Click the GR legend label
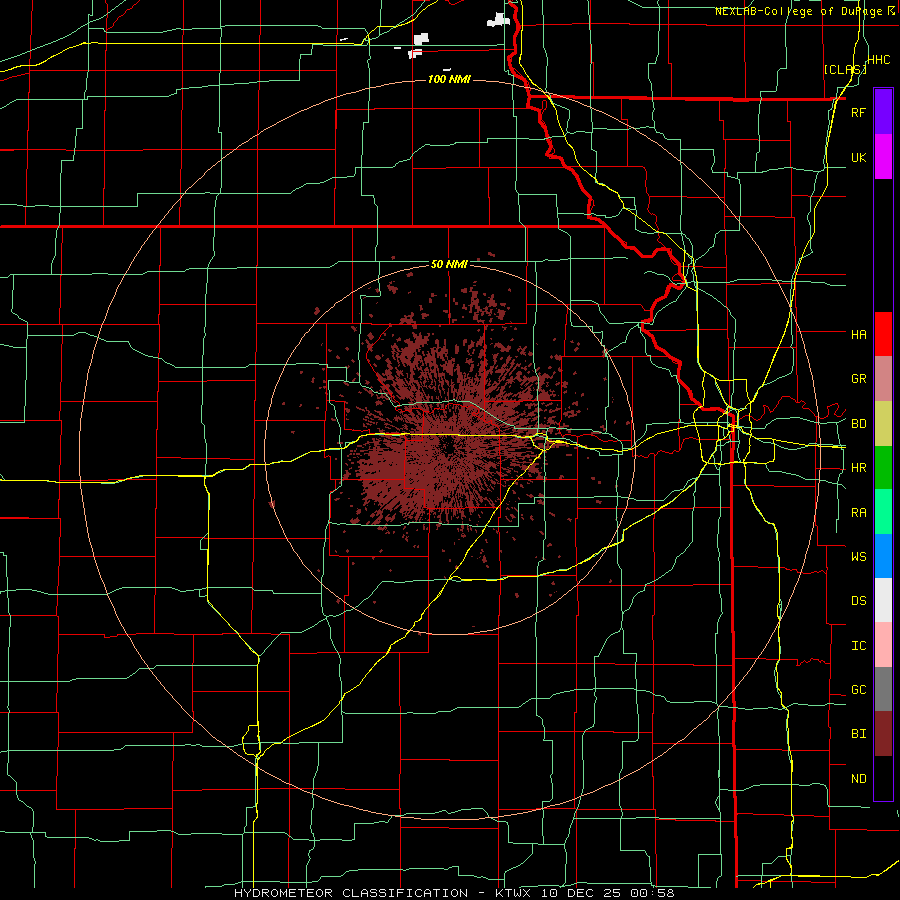The image size is (900, 900). pyautogui.click(x=858, y=379)
